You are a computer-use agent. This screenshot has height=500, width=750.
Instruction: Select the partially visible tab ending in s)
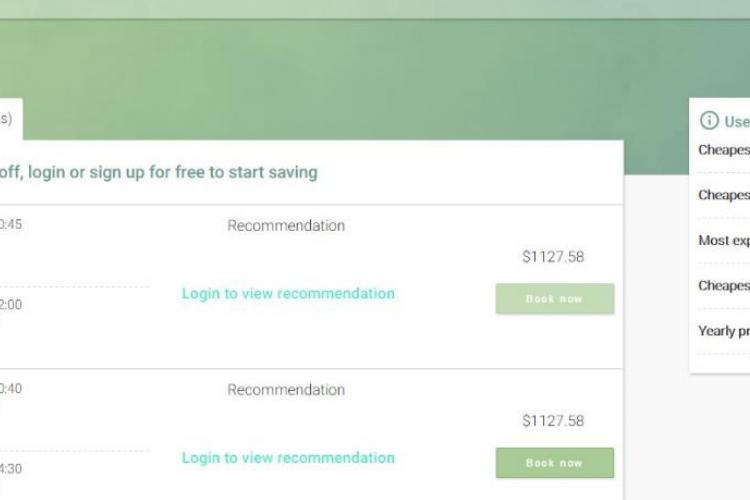10,119
